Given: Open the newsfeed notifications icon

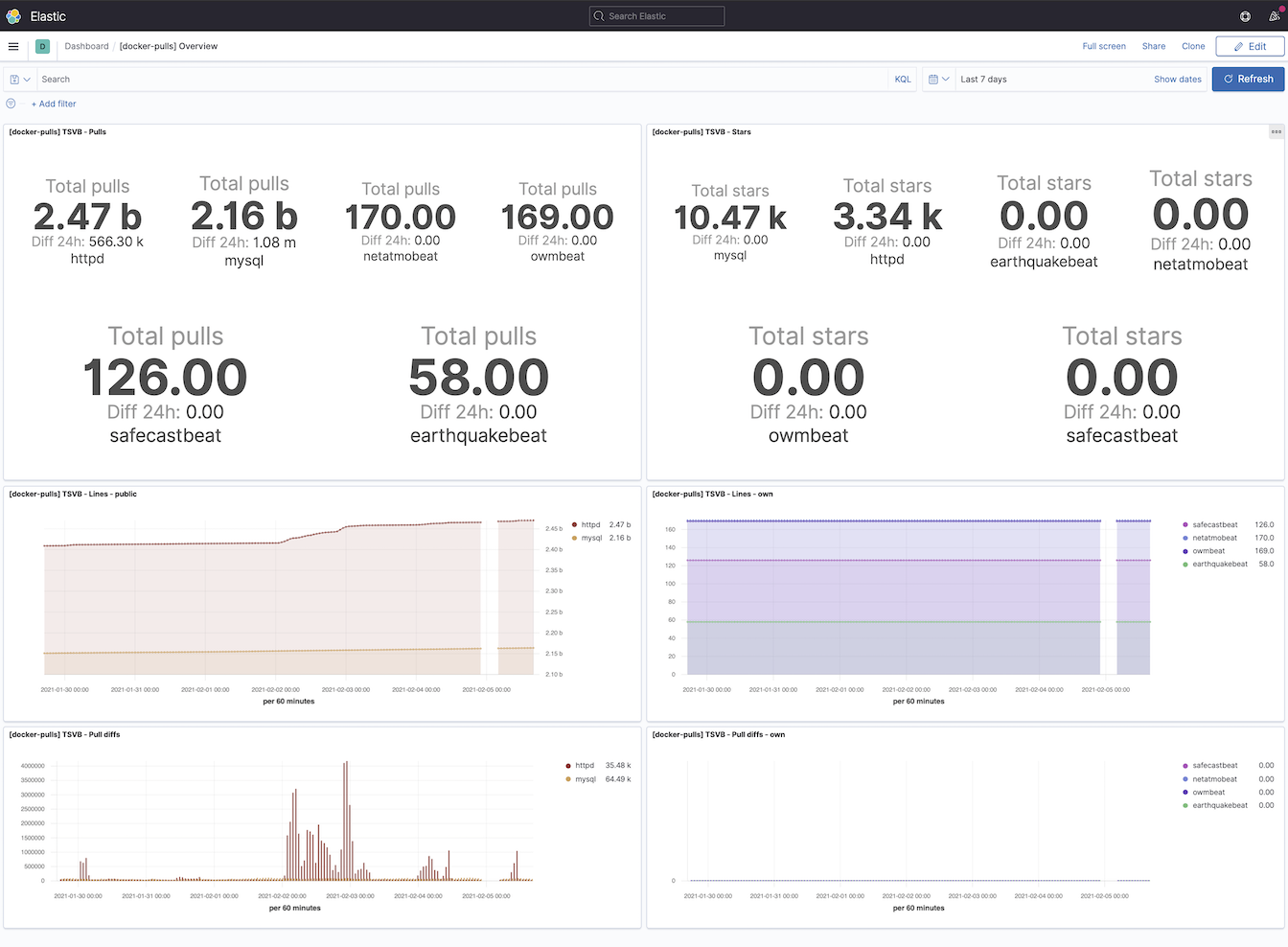Looking at the screenshot, I should pos(1275,16).
